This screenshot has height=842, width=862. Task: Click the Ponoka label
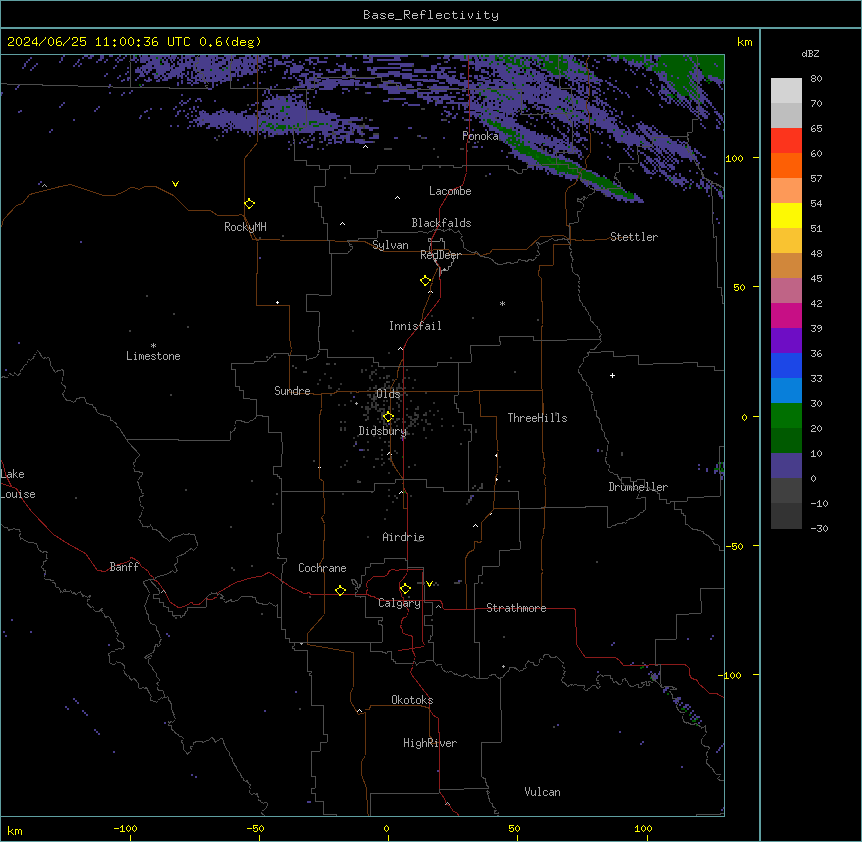click(x=480, y=136)
